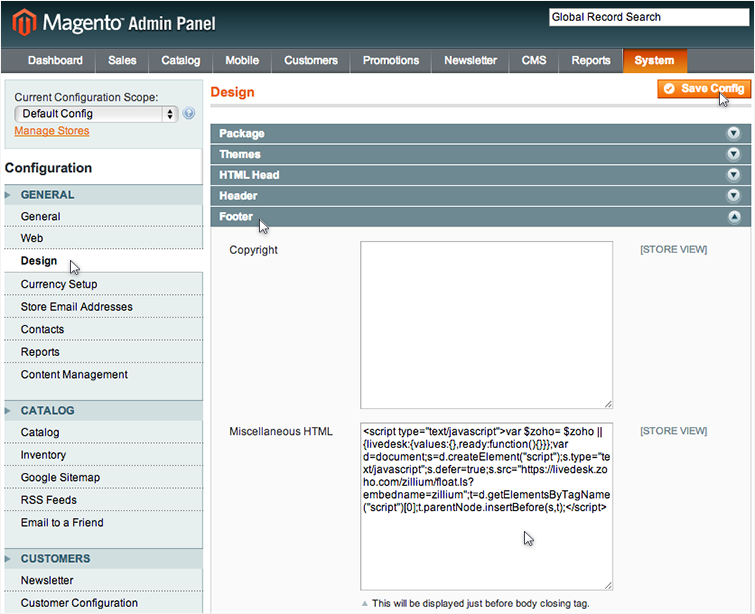Select Store Email Addresses configuration
Viewport: 755px width, 614px height.
point(76,307)
